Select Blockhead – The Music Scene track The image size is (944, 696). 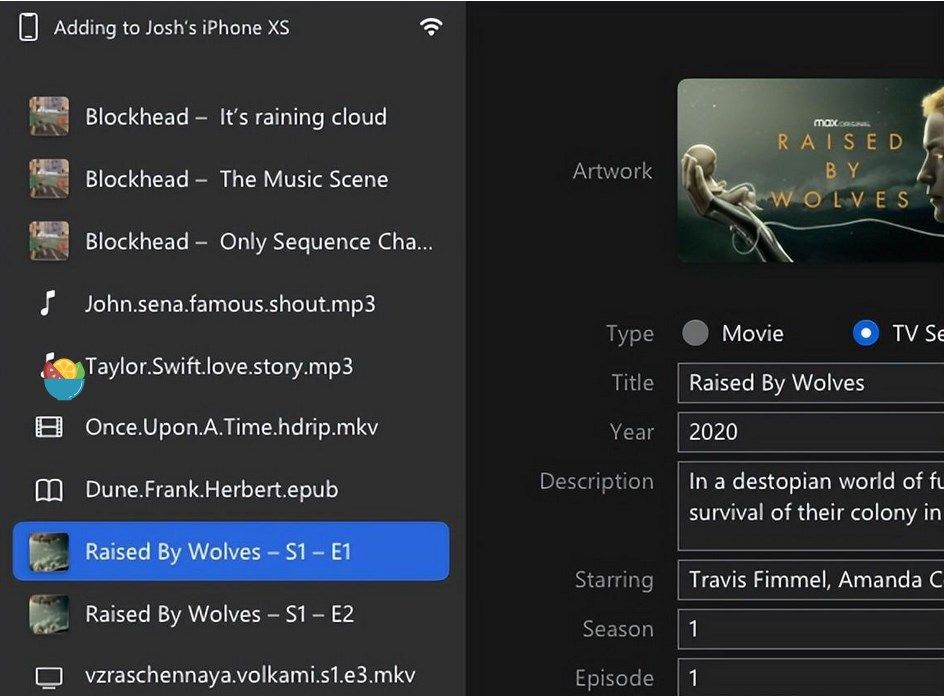click(236, 180)
